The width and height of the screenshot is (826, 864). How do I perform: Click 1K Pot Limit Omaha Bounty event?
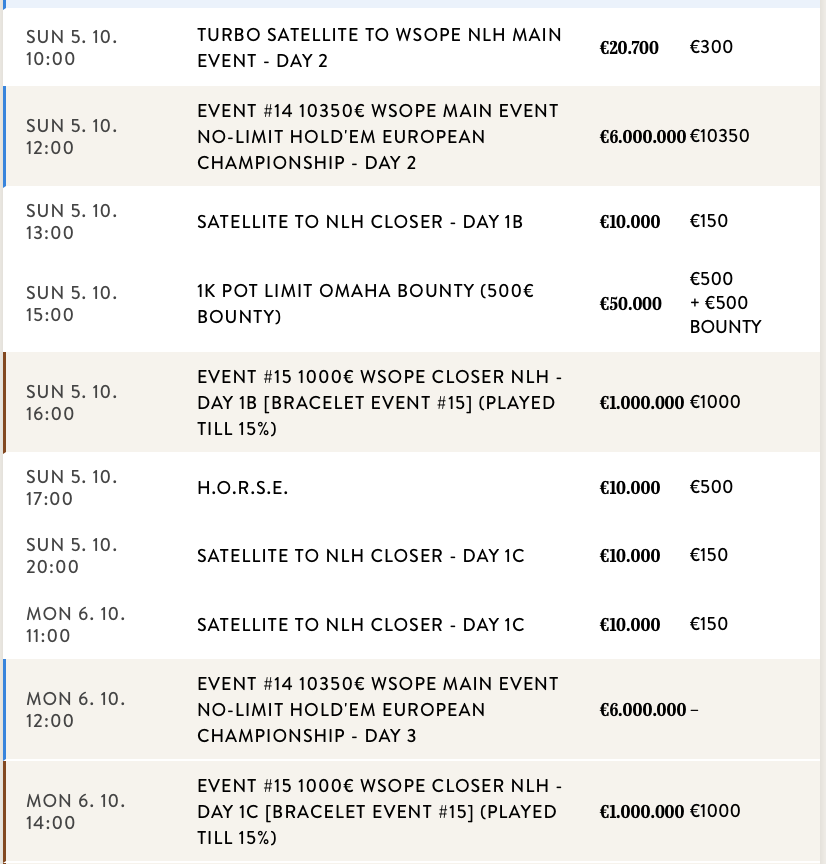click(x=365, y=303)
